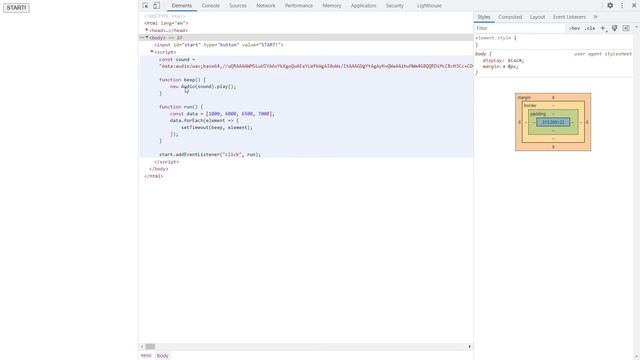Click the START! button on the page
The height and width of the screenshot is (360, 640).
pos(16,8)
